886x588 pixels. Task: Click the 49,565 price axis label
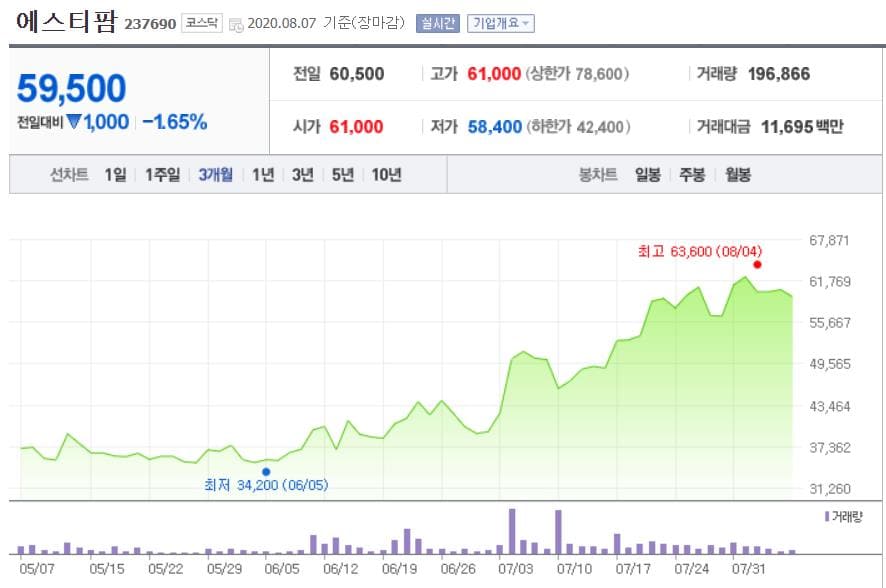829,364
